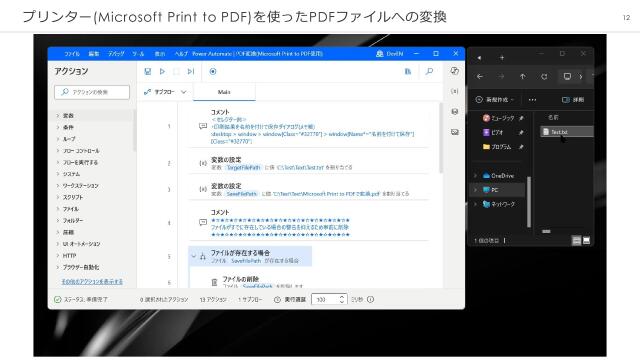Switch Explorer to details view icon
The image size is (640, 360).
click(576, 240)
